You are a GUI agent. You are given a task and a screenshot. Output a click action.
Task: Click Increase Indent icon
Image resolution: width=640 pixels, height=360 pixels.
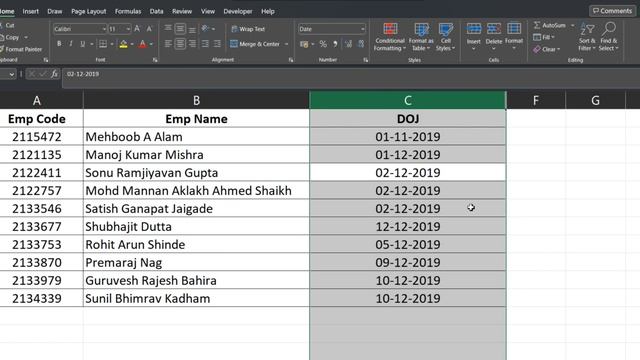tap(217, 44)
